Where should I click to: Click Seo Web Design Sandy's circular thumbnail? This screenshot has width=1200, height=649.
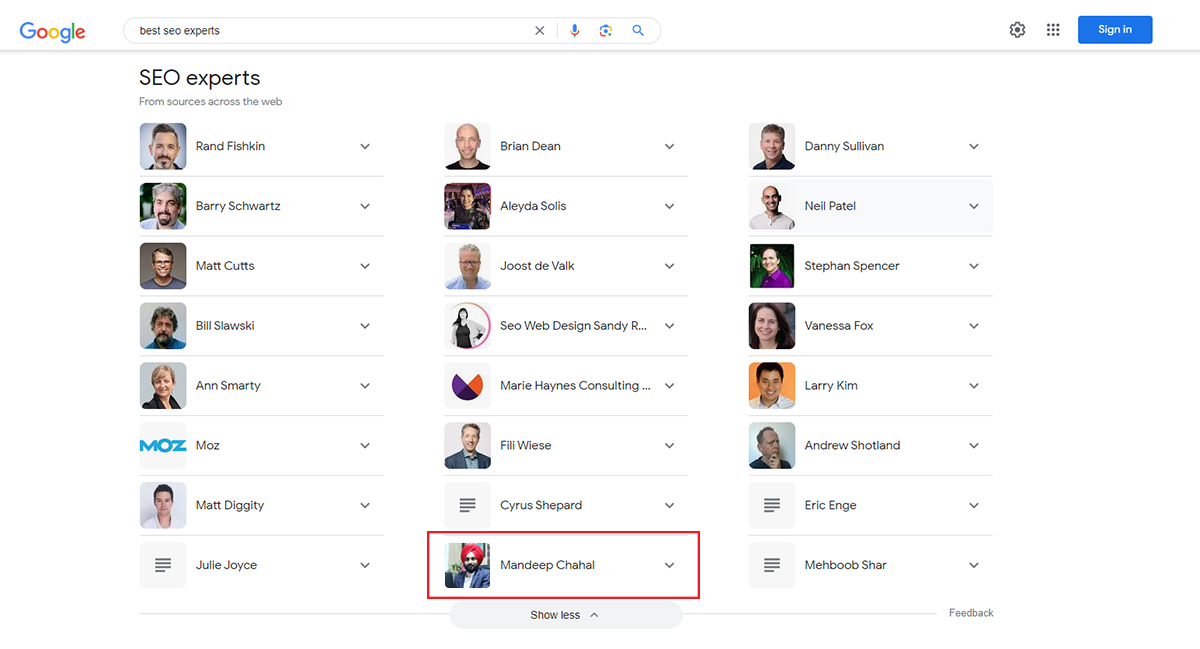[467, 326]
